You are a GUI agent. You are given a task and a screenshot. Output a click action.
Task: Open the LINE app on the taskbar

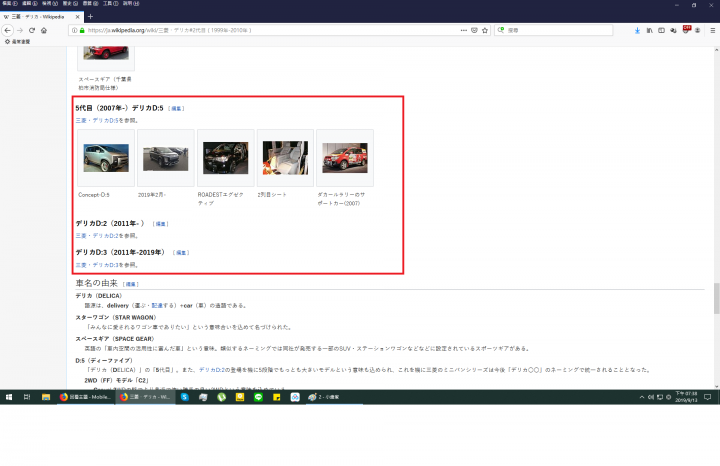[259, 397]
